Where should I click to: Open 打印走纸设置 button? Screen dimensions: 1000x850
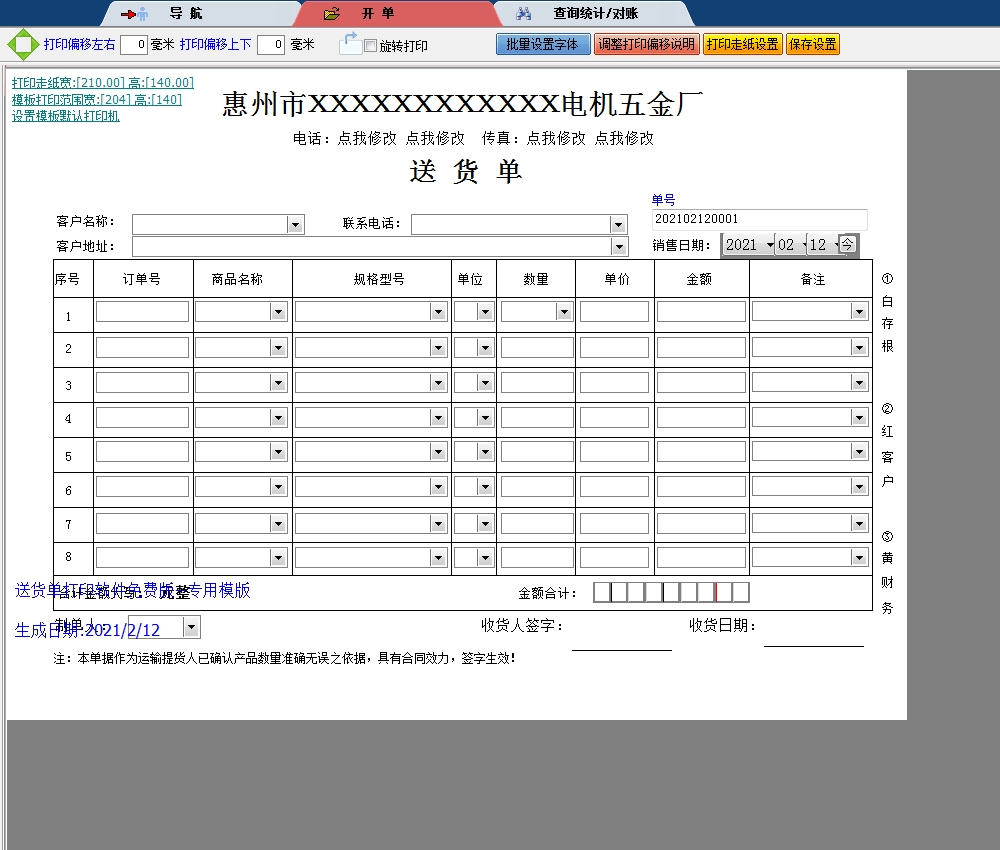[x=742, y=45]
